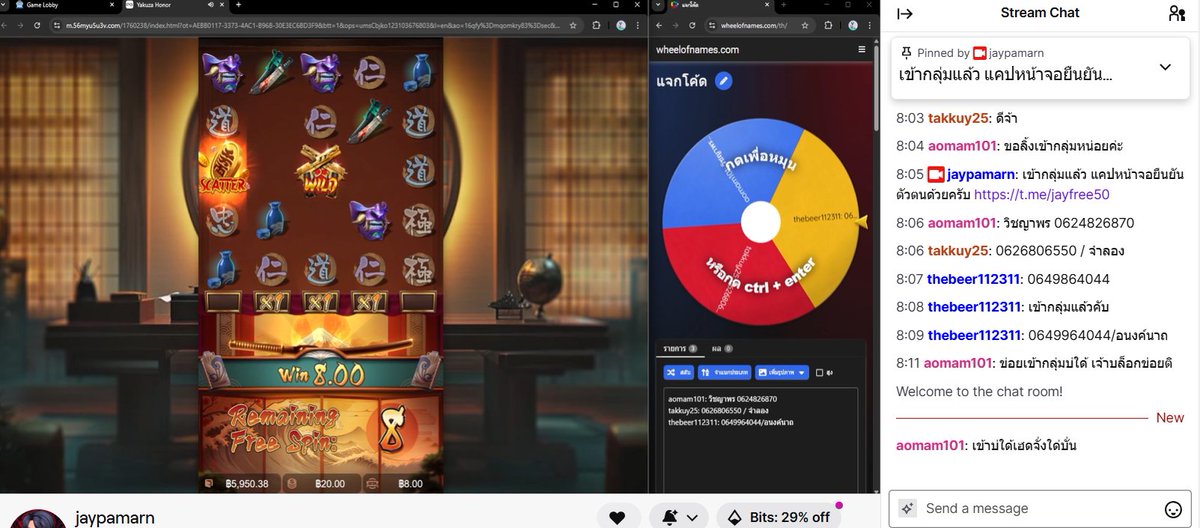Spin the wheel by clicking it
The image size is (1200, 528).
pyautogui.click(x=761, y=221)
